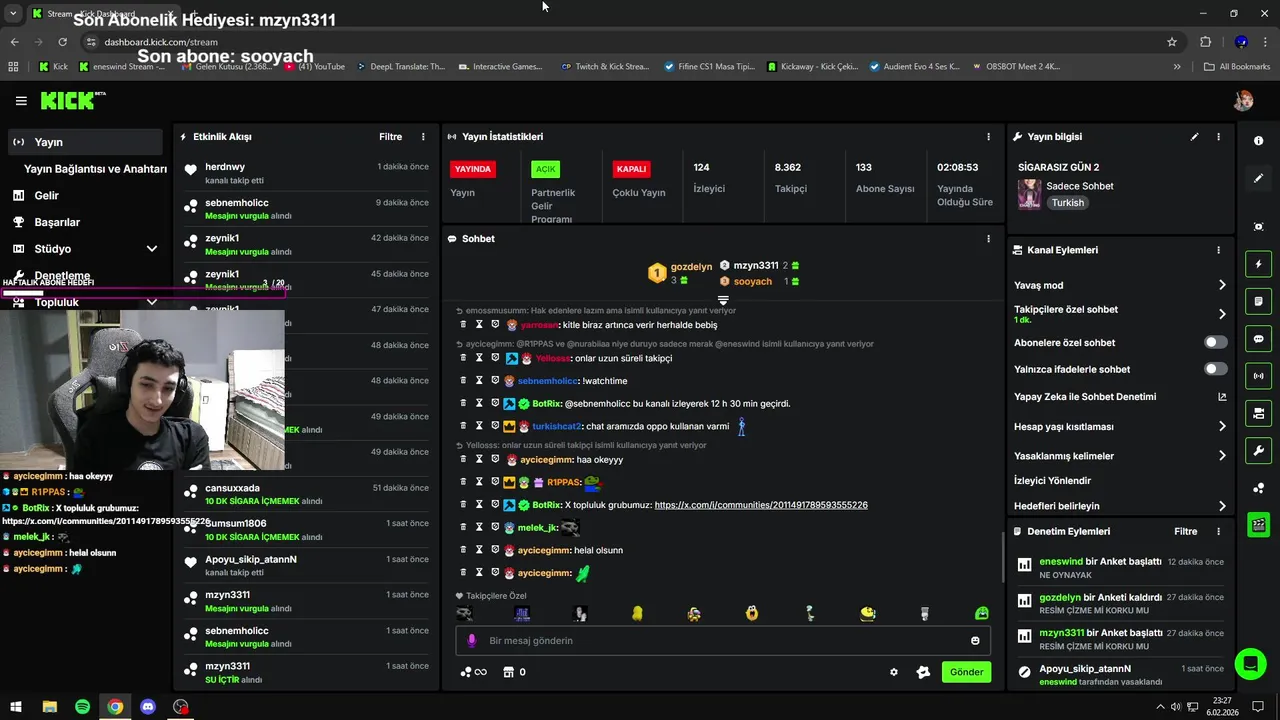The image size is (1280, 720).
Task: Open the three-dot menu of Etkinlik Akışı
Action: point(423,137)
